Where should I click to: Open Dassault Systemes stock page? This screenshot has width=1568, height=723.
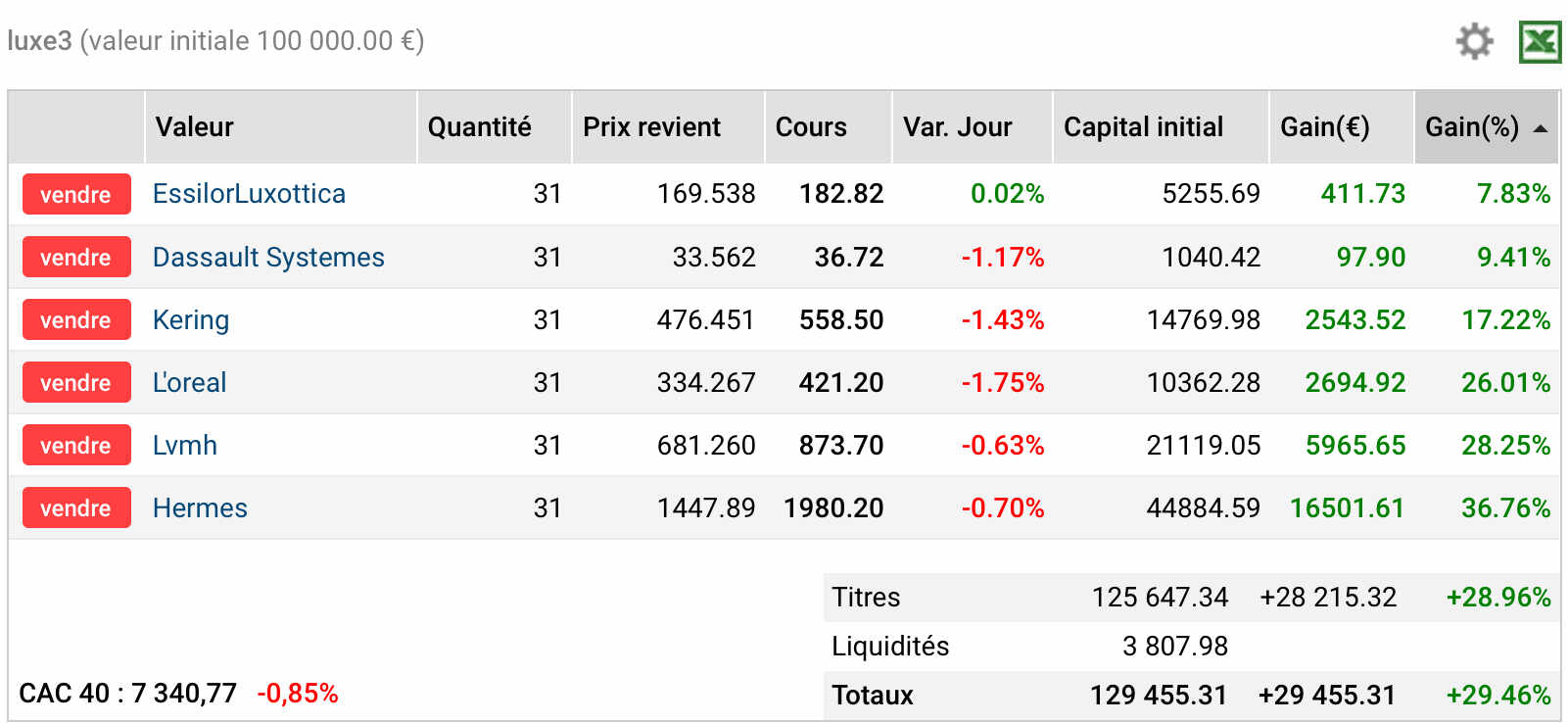(x=268, y=257)
